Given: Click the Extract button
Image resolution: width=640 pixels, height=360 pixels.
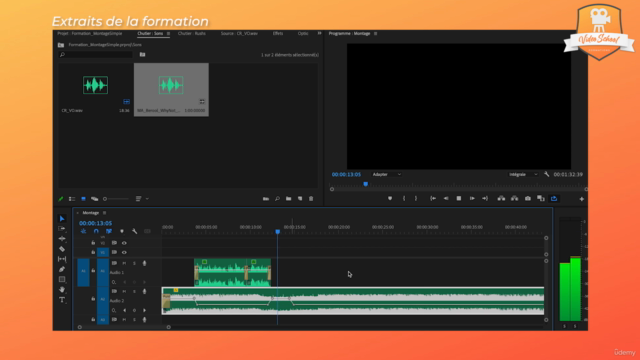Looking at the screenshot, I should [x=515, y=198].
